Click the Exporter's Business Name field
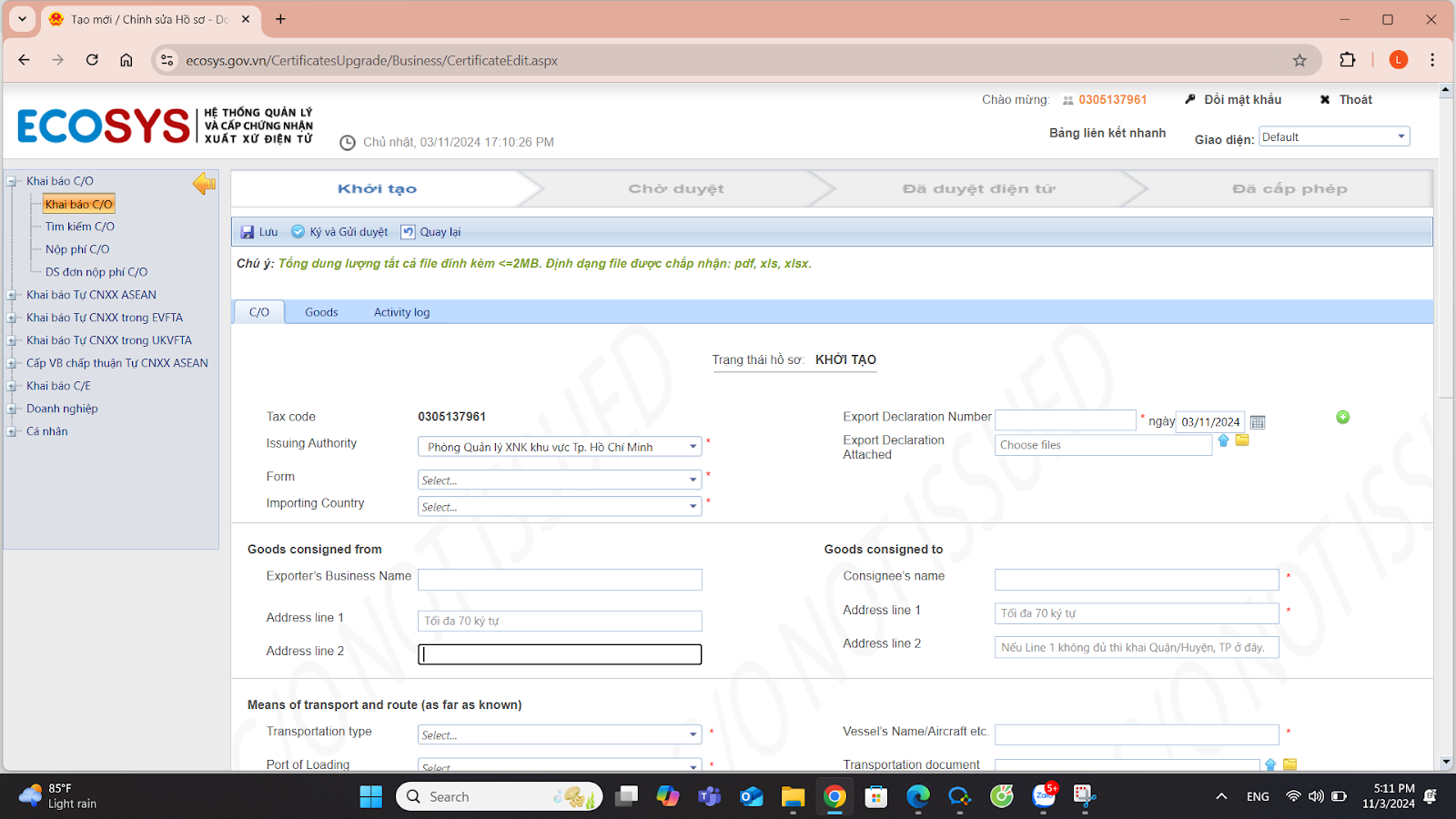 pyautogui.click(x=560, y=579)
